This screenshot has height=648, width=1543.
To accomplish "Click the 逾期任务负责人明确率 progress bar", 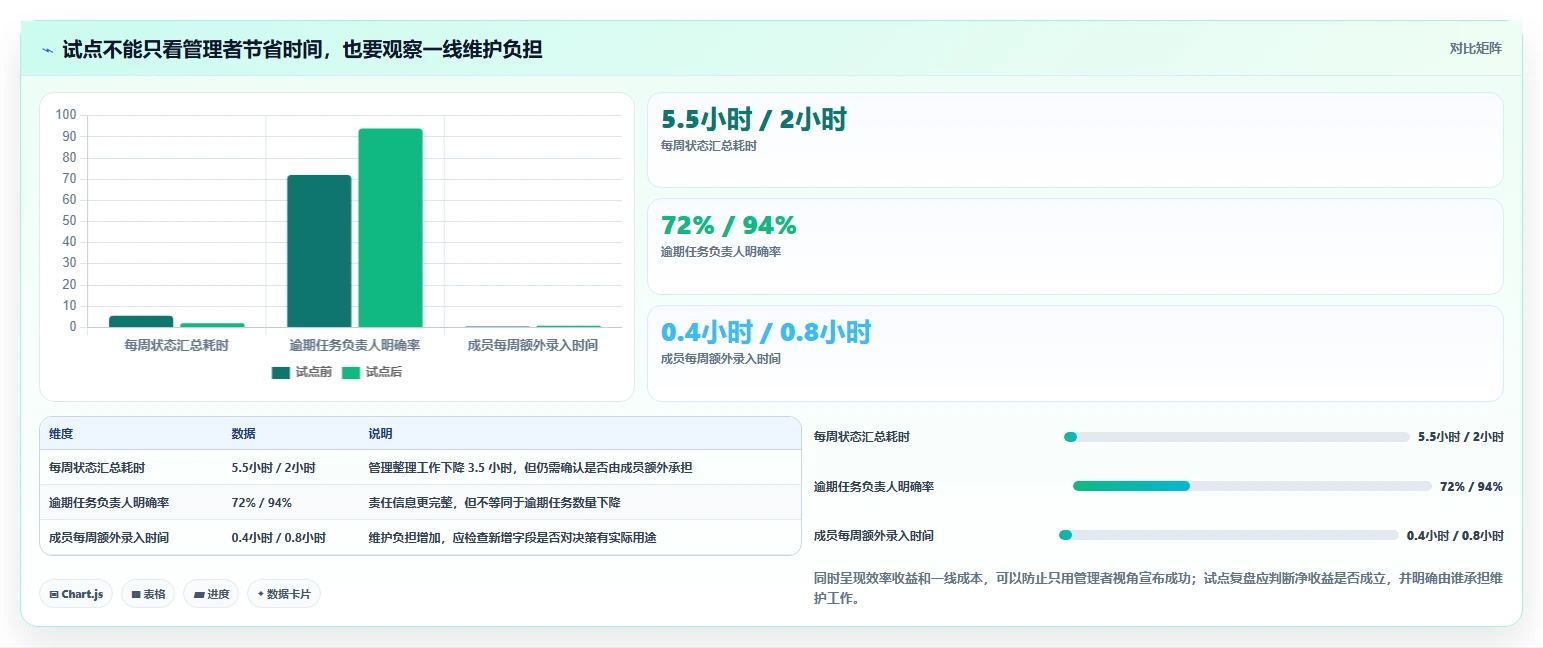I will (x=1252, y=486).
